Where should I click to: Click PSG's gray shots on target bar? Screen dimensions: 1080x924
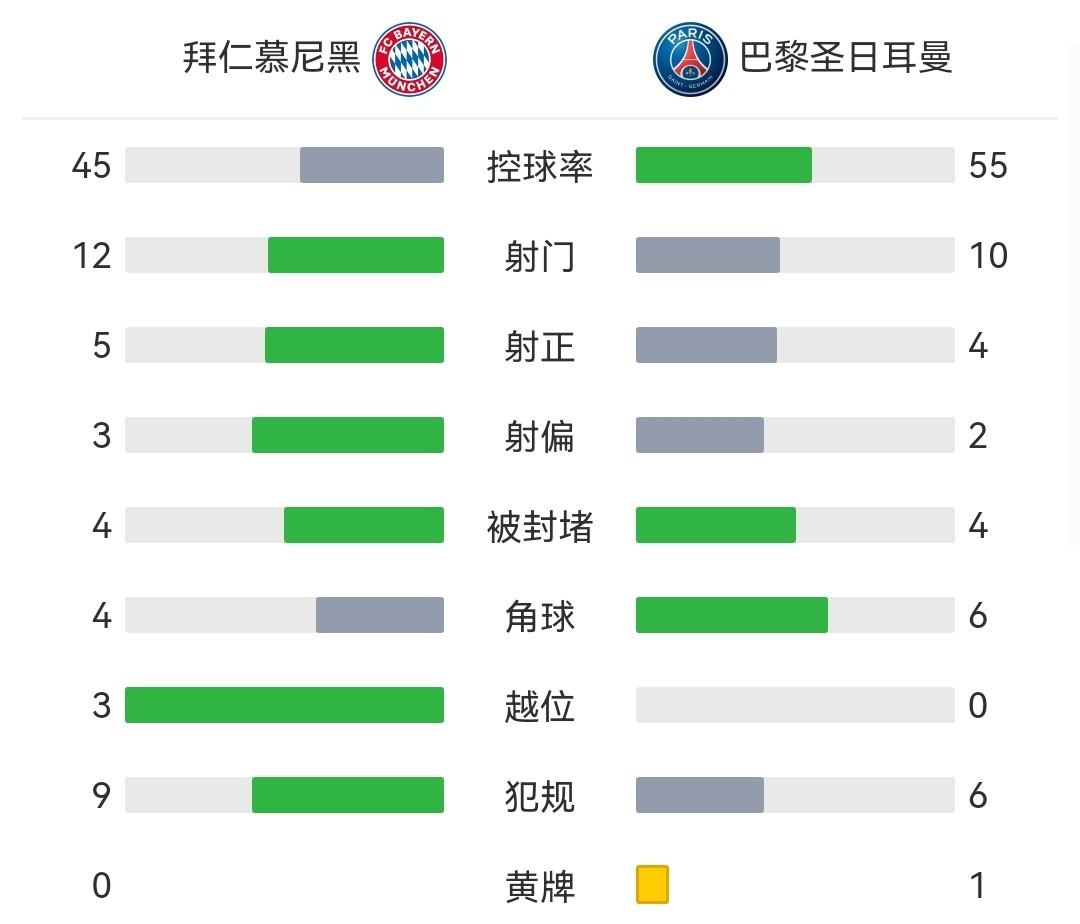706,345
